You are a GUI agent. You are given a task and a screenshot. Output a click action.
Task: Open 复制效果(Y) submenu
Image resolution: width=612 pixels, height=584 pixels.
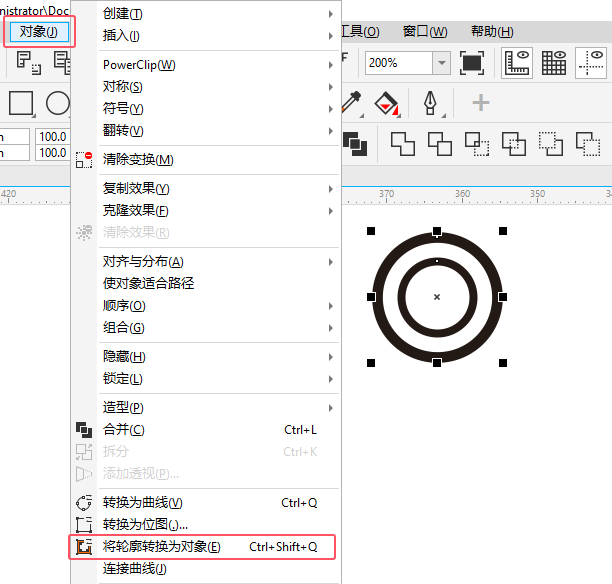tap(219, 189)
